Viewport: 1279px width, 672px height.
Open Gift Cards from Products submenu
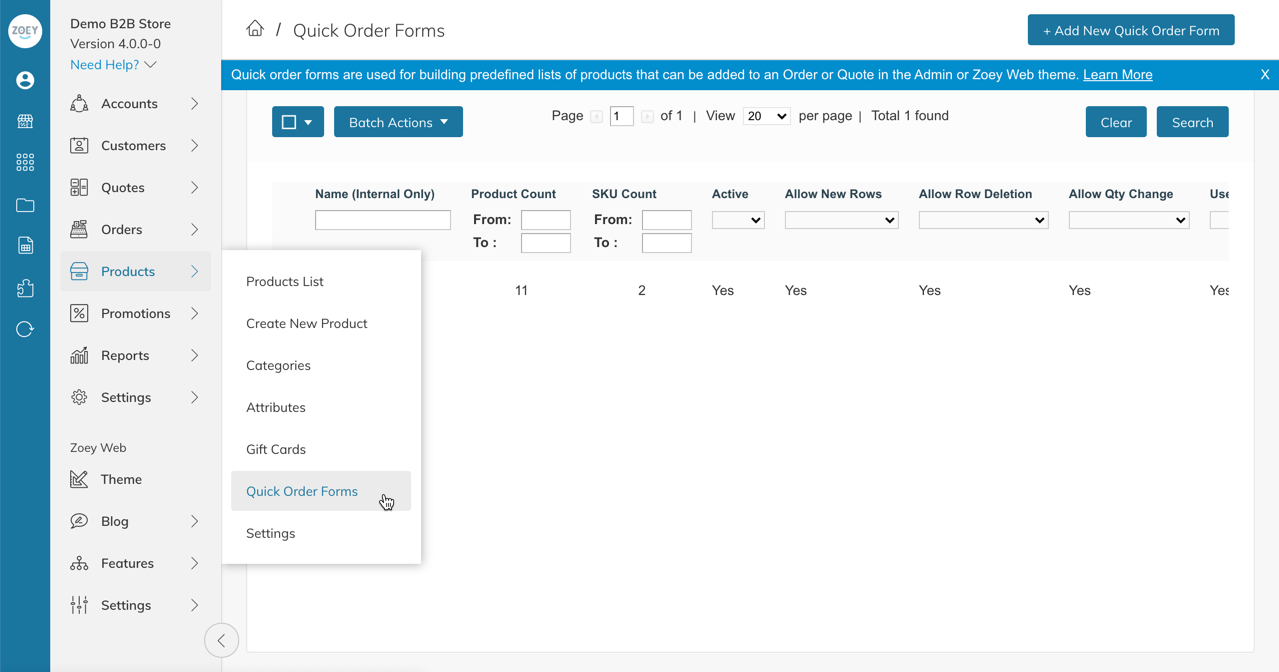[276, 449]
